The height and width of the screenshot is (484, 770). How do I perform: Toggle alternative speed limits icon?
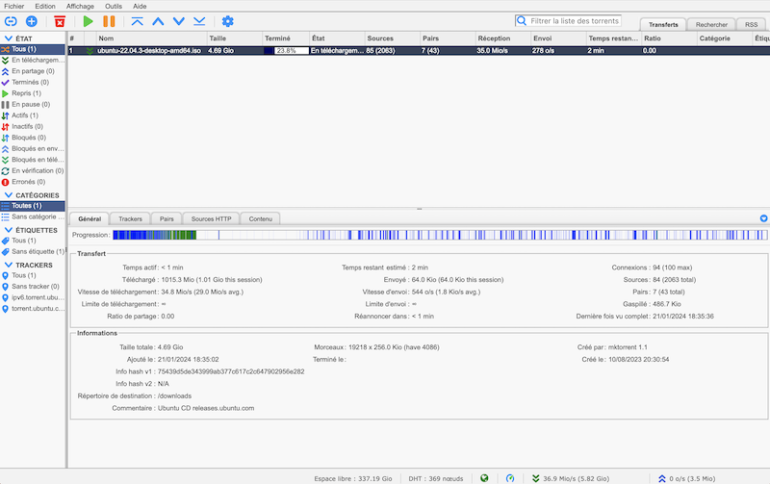pyautogui.click(x=510, y=478)
